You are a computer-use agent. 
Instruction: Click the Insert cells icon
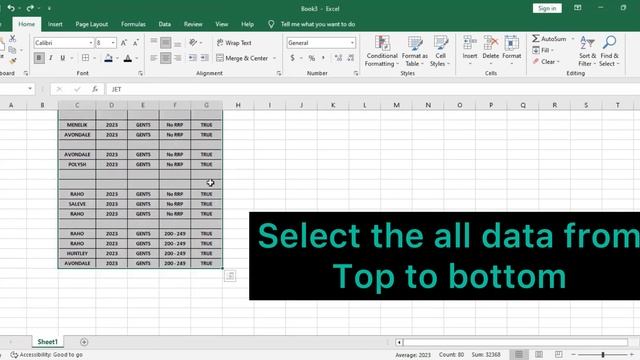[470, 42]
